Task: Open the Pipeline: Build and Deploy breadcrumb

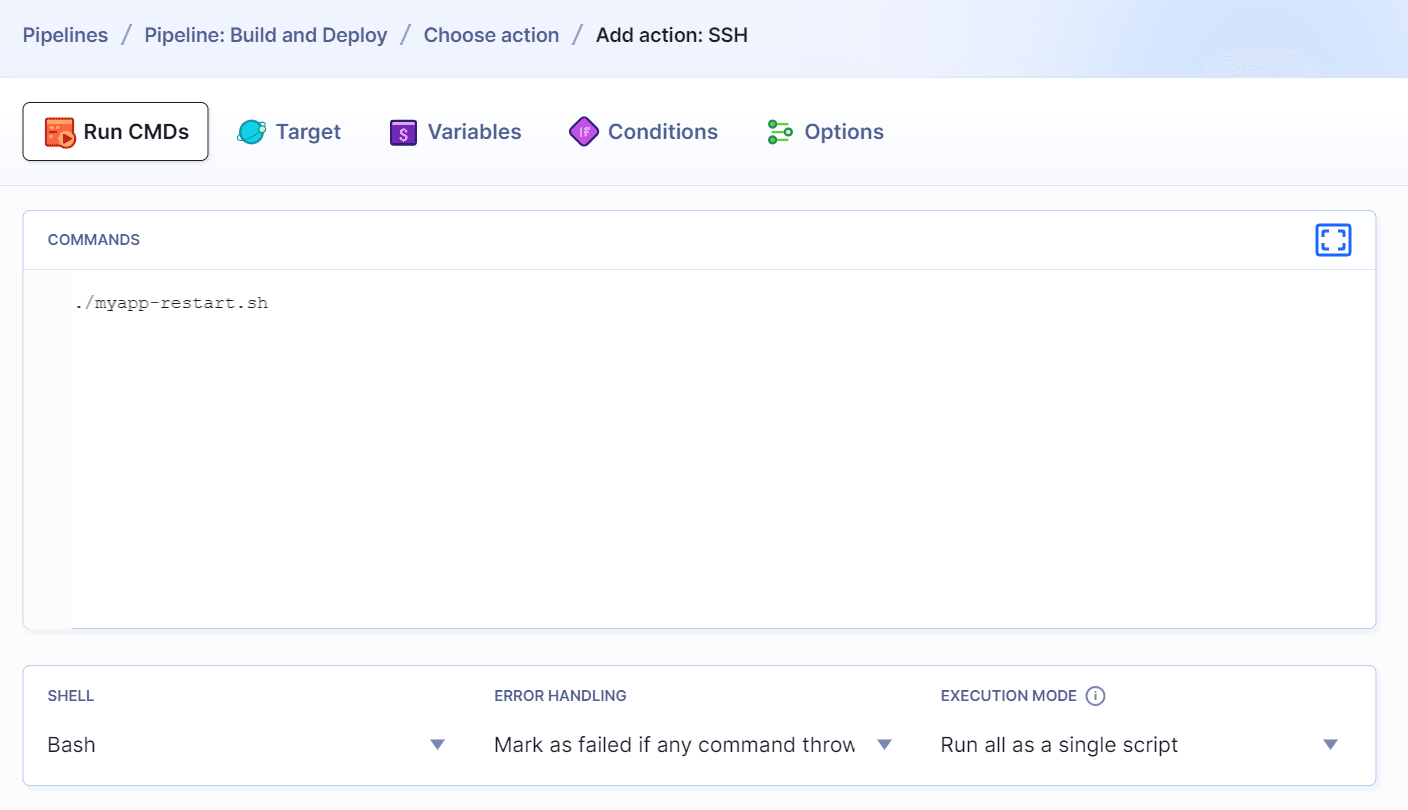Action: click(x=265, y=34)
